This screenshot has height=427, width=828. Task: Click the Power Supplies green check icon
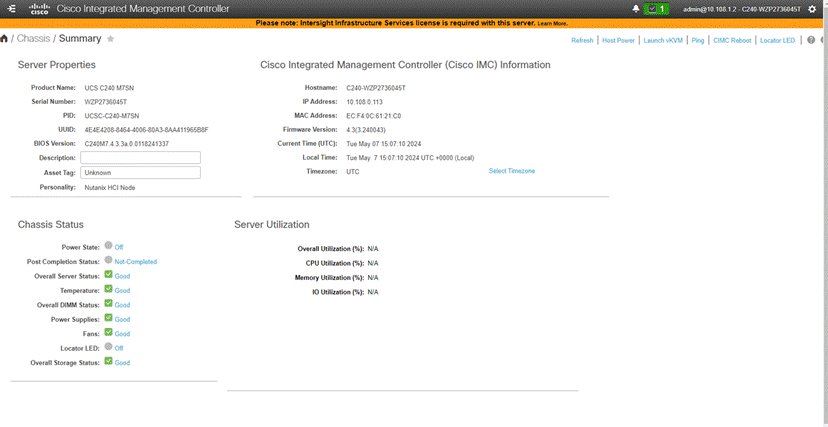(x=108, y=318)
